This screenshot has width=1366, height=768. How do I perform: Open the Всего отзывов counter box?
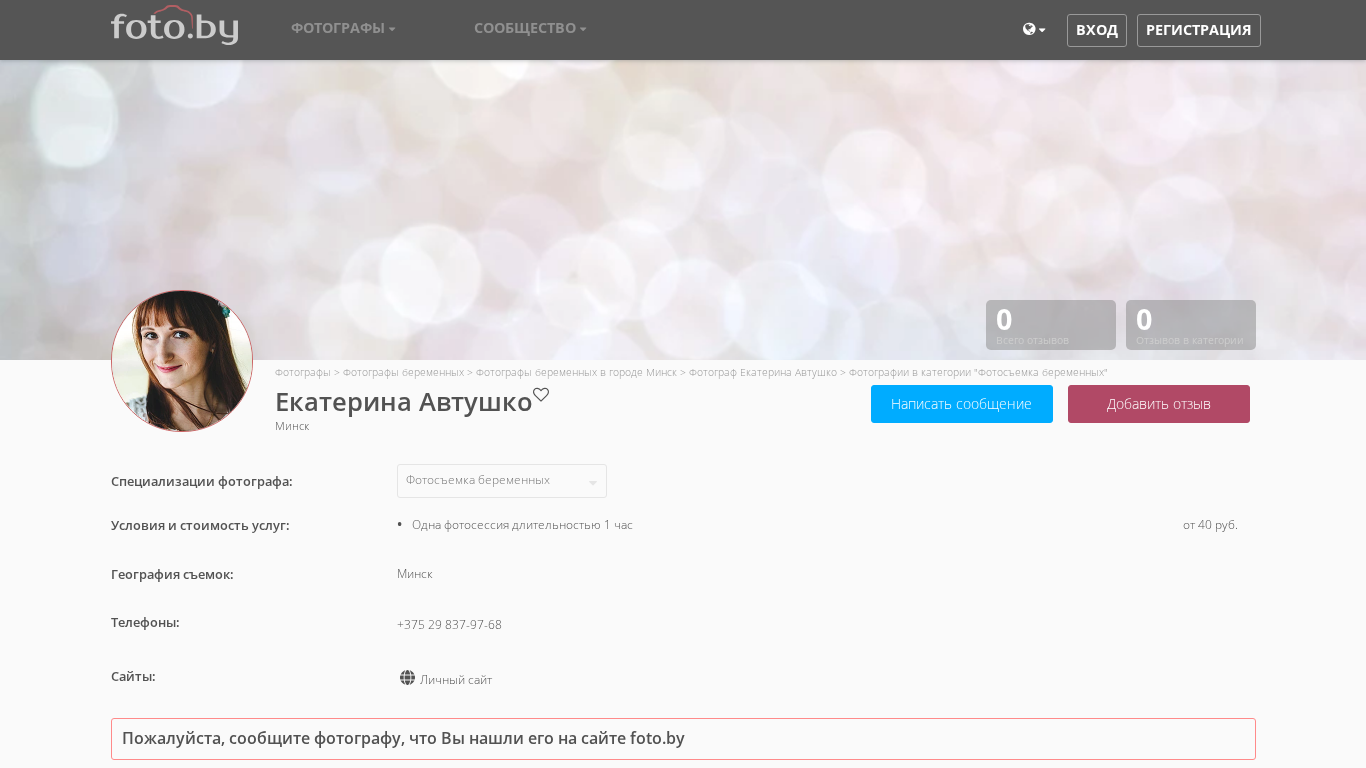[x=1050, y=325]
